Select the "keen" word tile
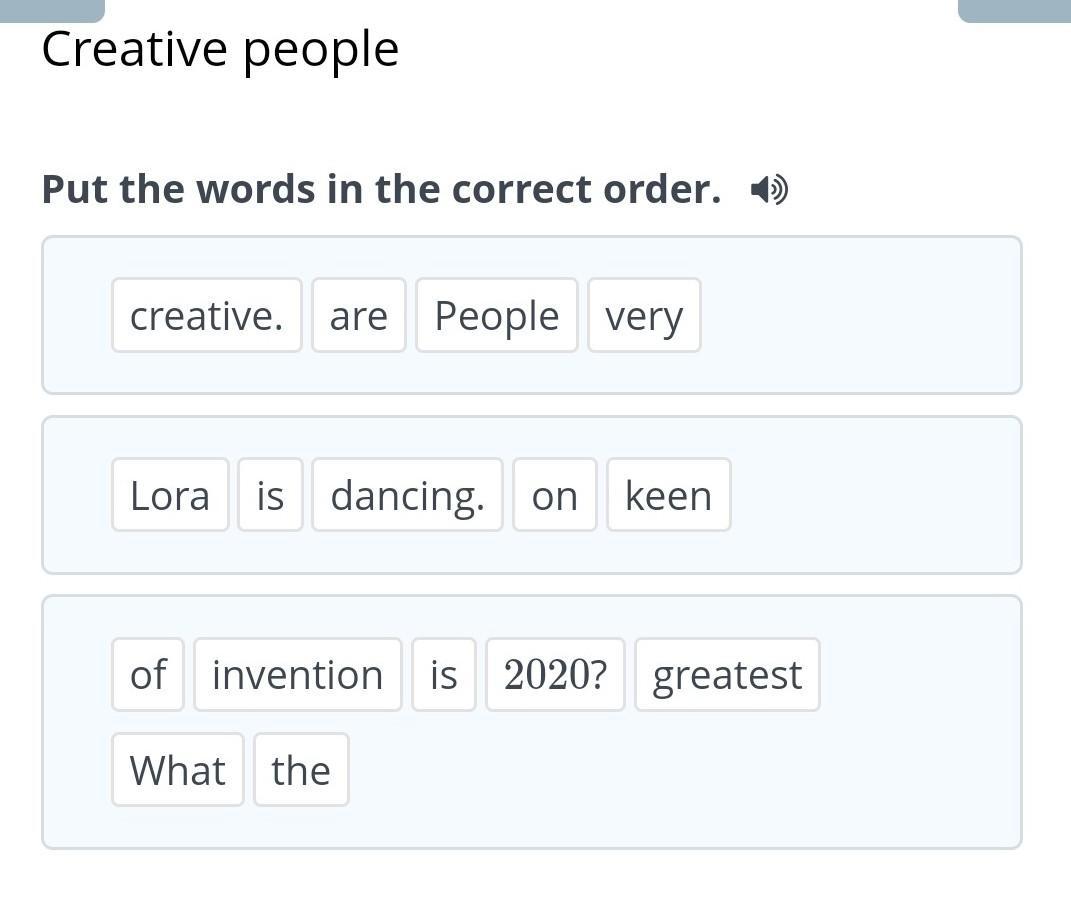 [668, 495]
